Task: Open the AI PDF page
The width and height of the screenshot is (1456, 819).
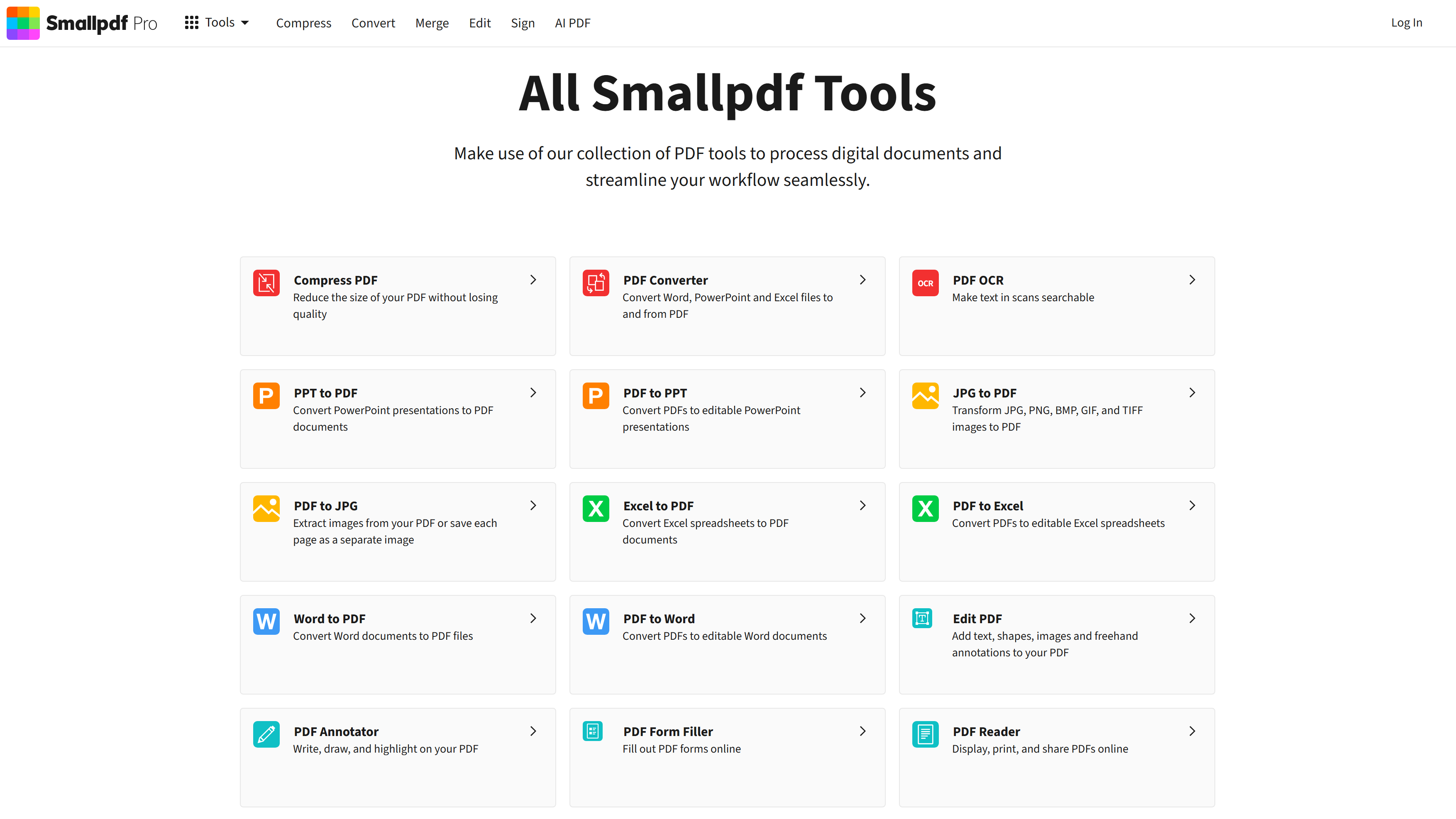Action: (x=573, y=22)
